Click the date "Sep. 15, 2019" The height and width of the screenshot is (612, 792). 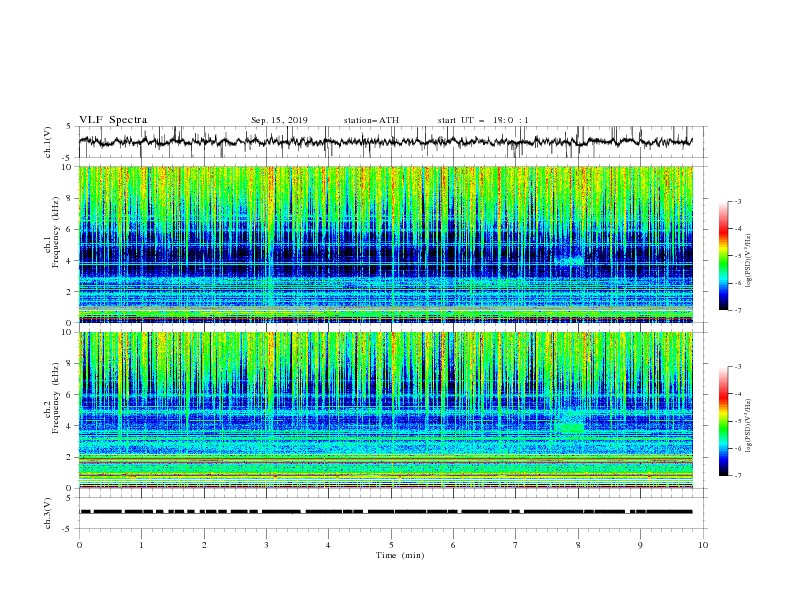click(279, 120)
